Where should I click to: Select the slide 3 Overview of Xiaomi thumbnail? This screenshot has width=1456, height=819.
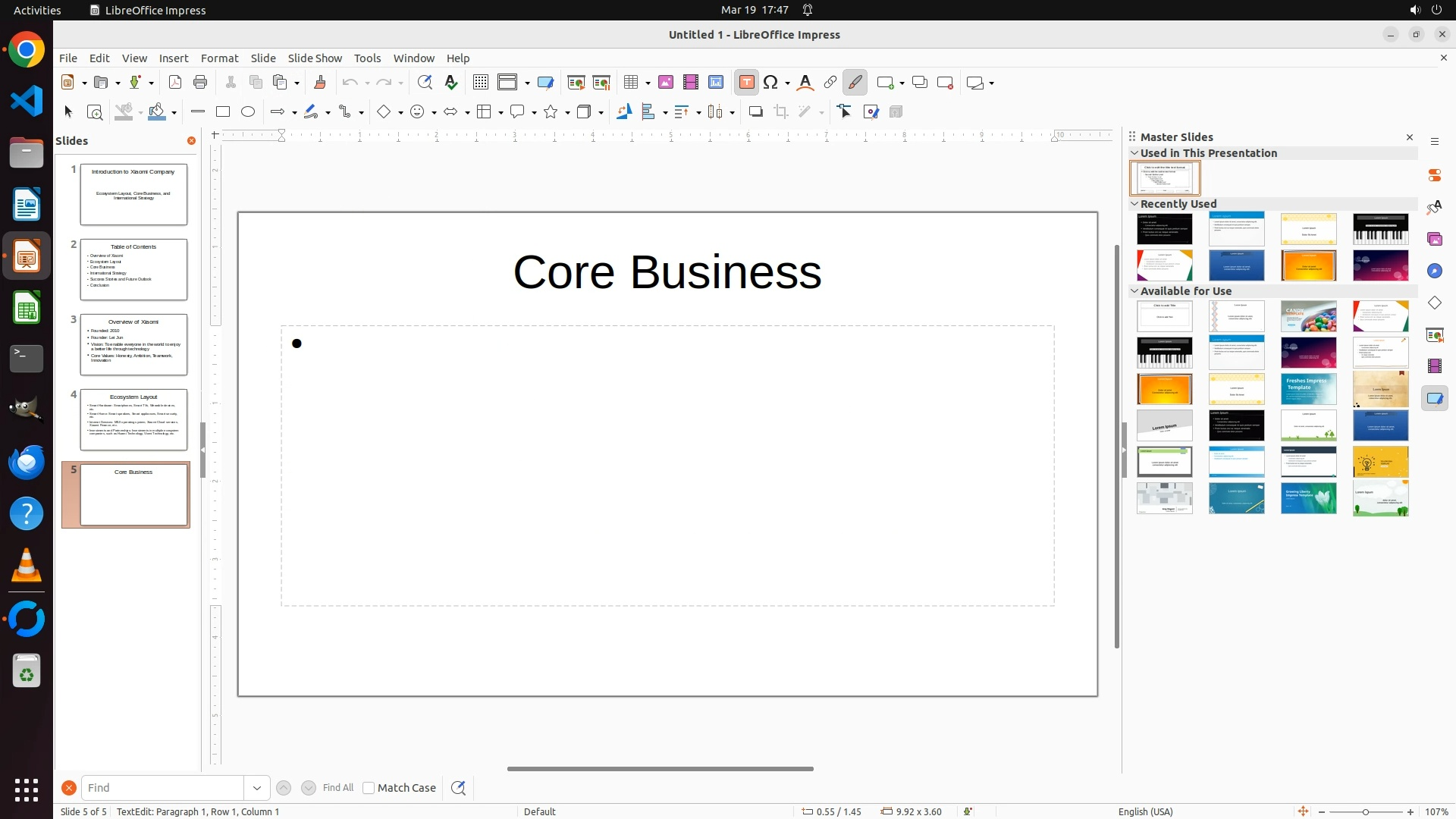(133, 344)
